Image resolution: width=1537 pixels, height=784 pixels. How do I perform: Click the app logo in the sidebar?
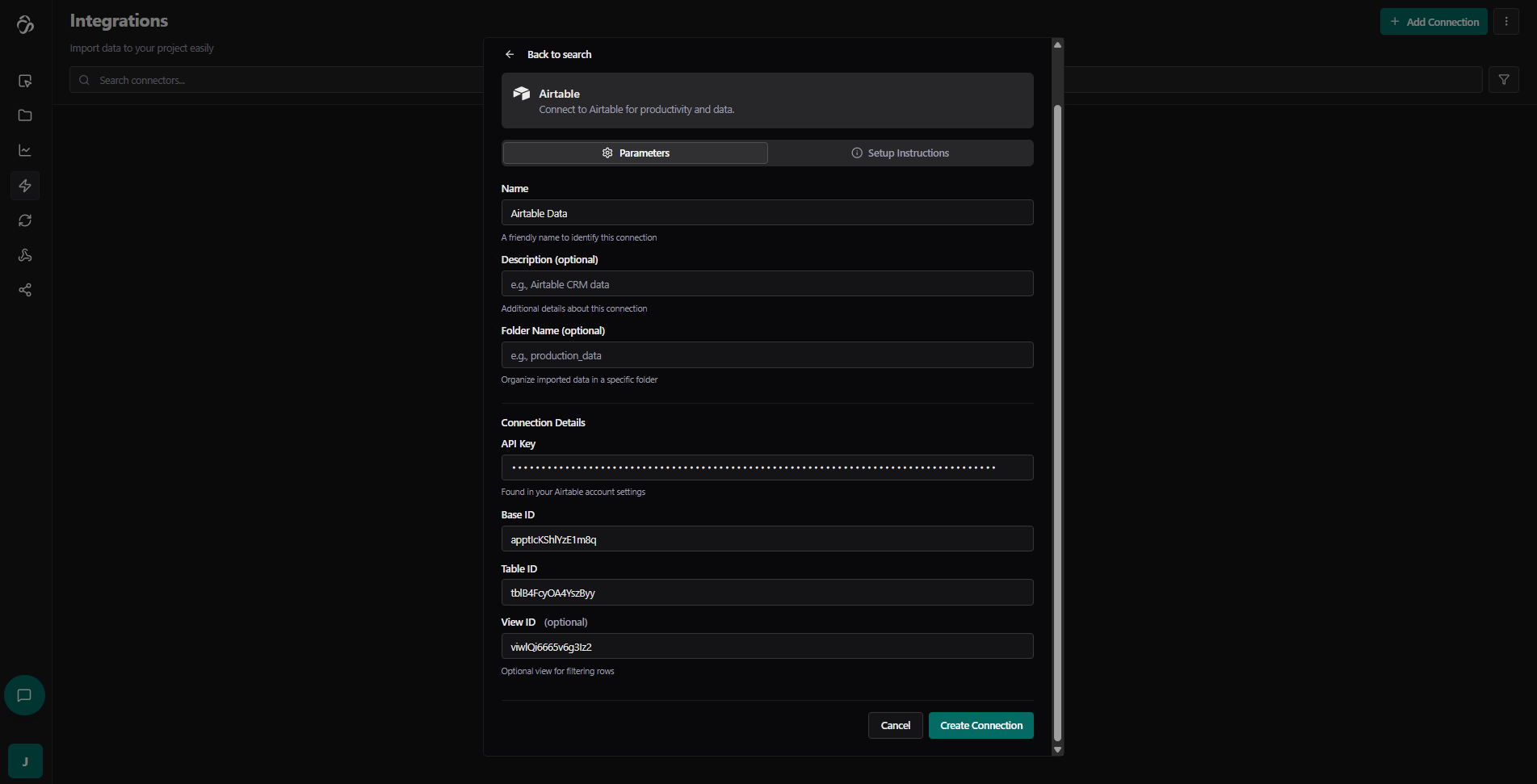(x=25, y=25)
